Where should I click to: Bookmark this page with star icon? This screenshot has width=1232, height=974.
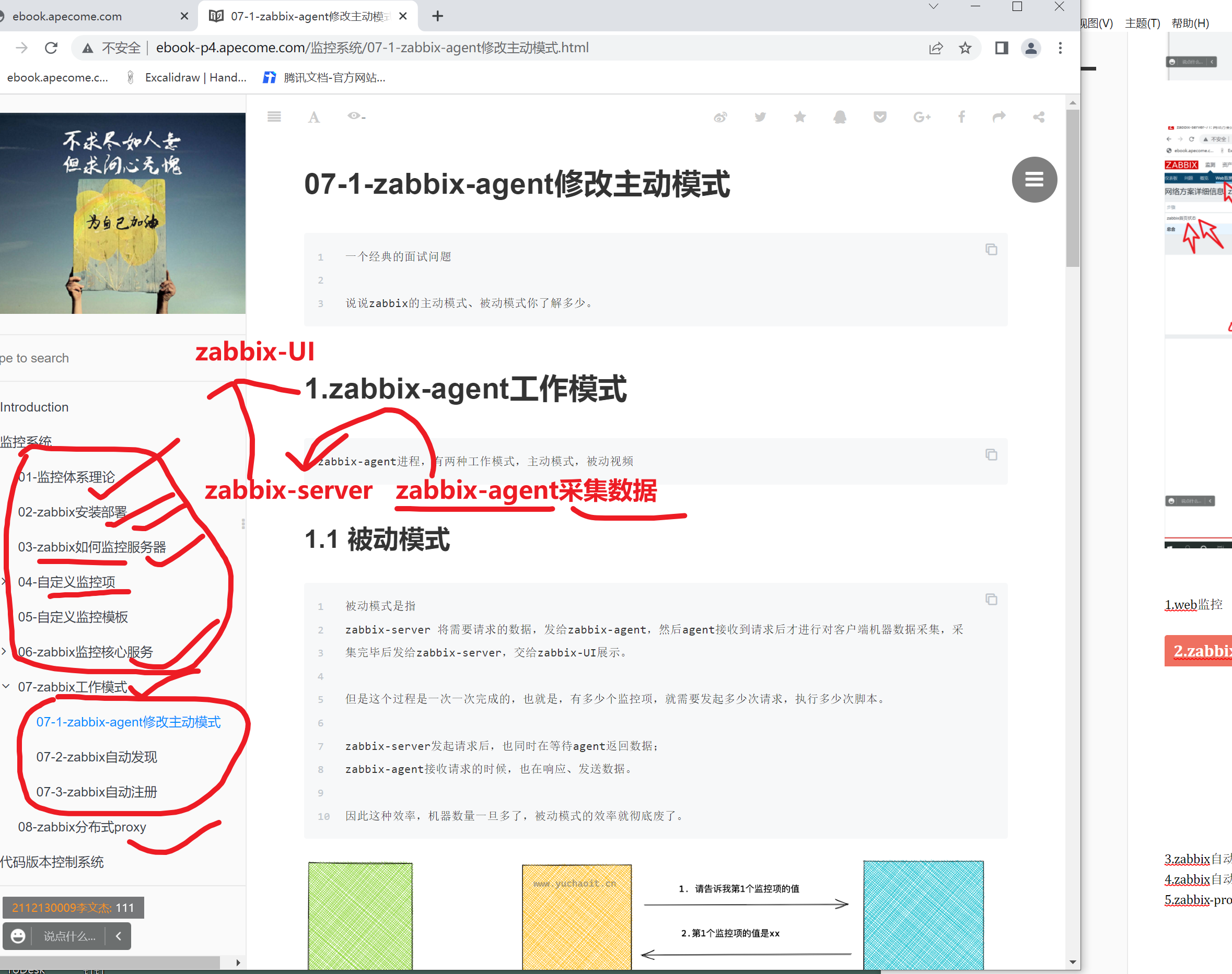[x=965, y=48]
